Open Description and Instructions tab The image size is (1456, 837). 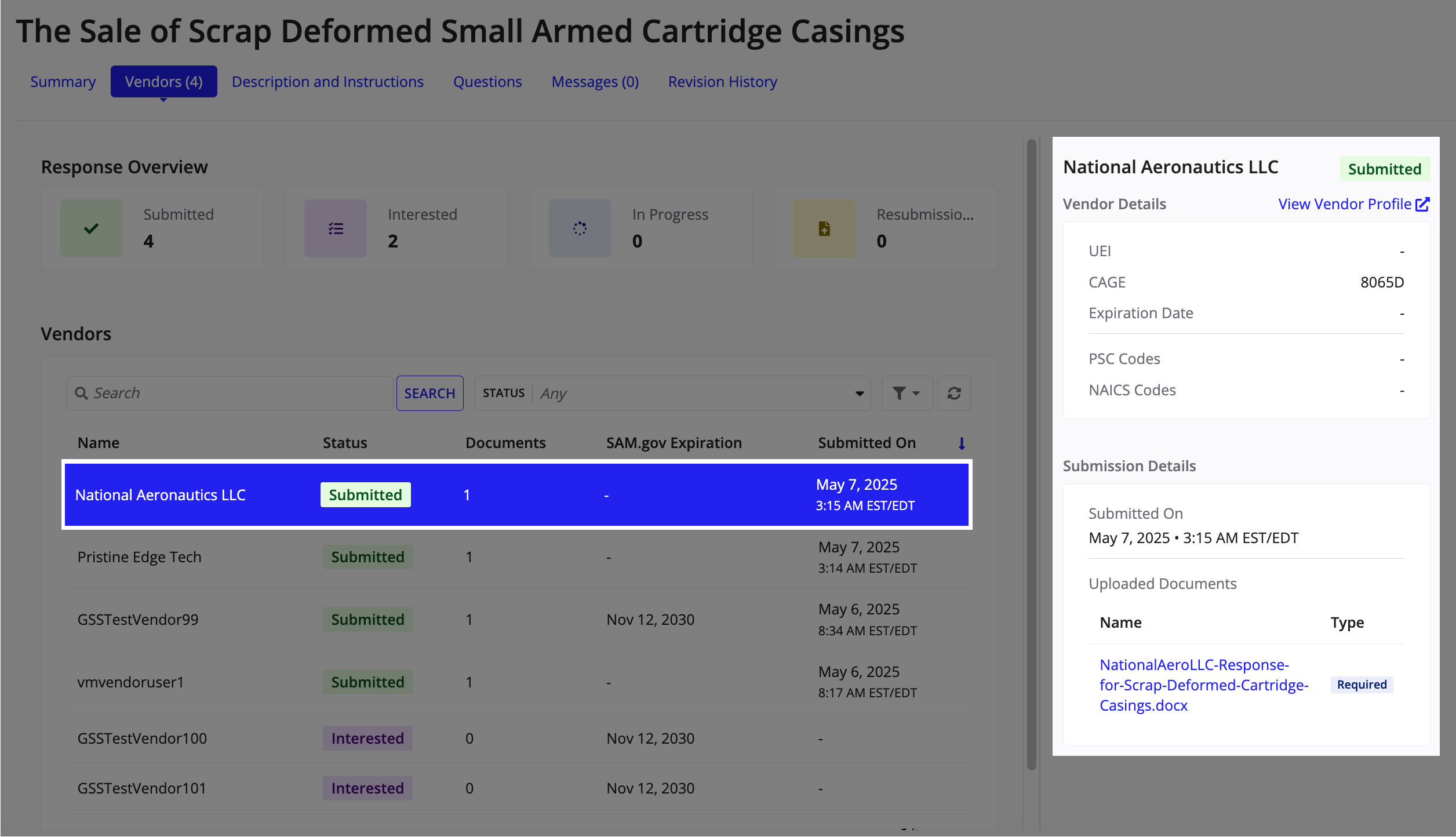click(327, 82)
